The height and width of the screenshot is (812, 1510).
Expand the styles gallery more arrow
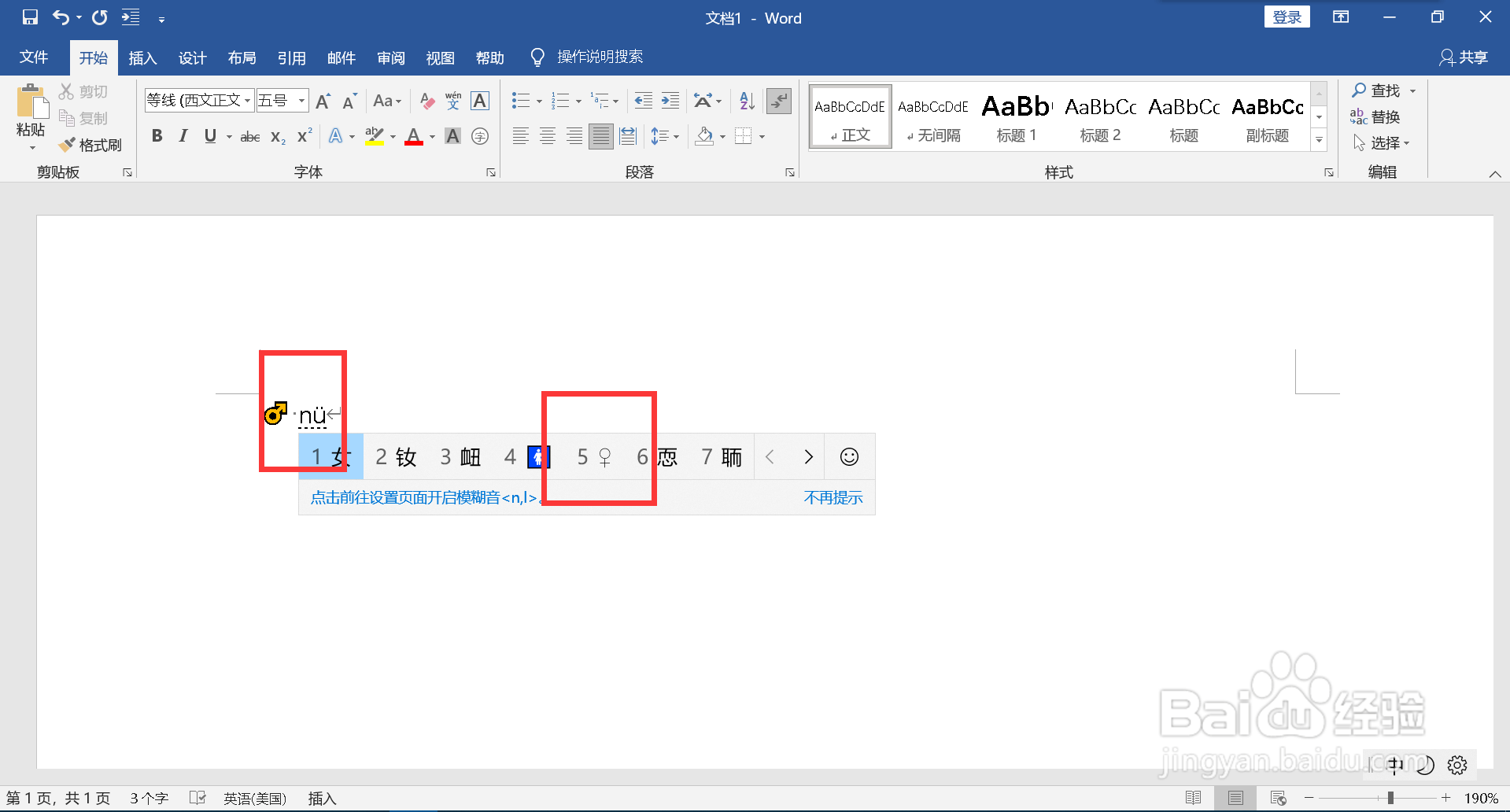tap(1320, 140)
